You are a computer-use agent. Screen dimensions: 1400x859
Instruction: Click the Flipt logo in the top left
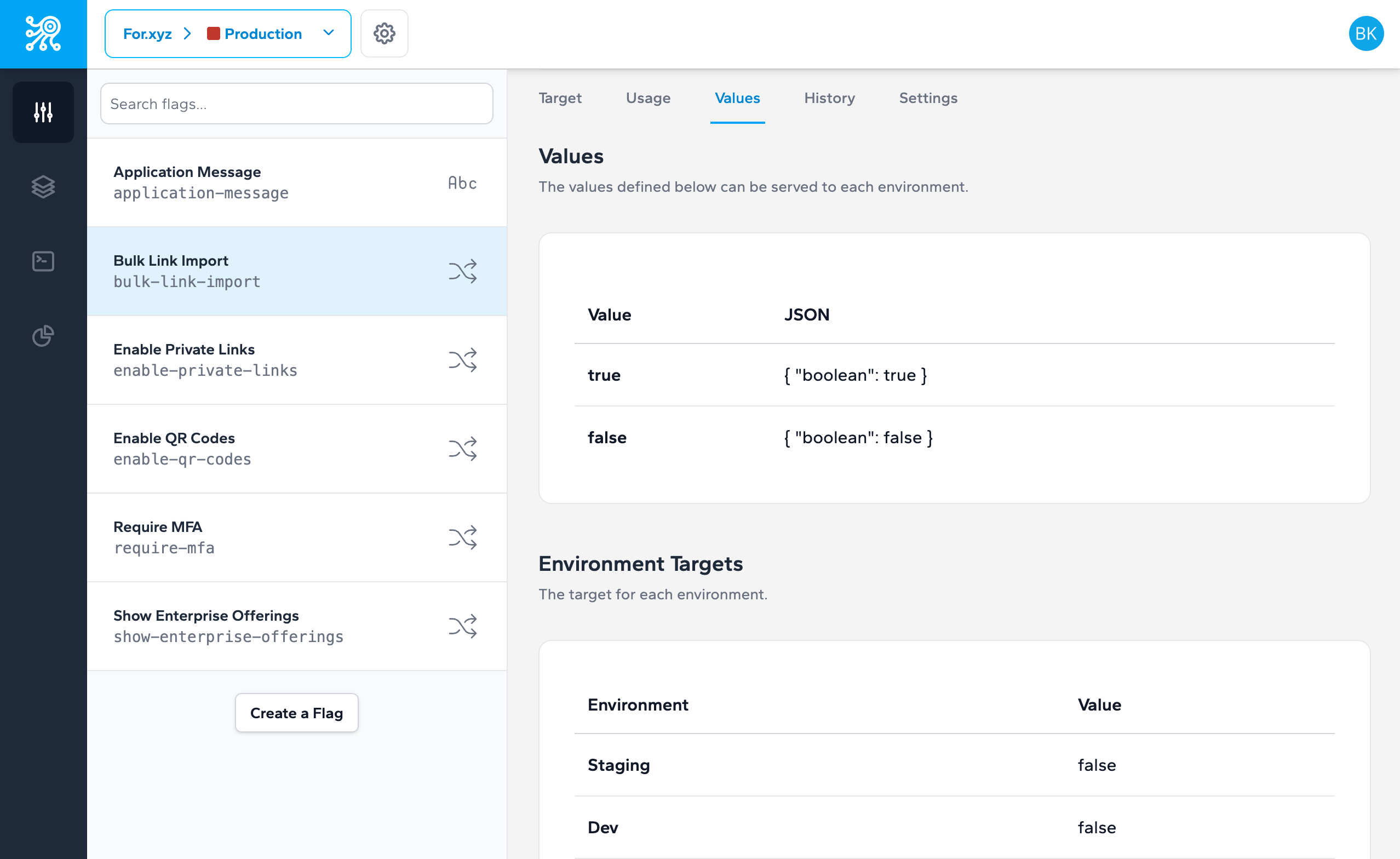click(43, 33)
